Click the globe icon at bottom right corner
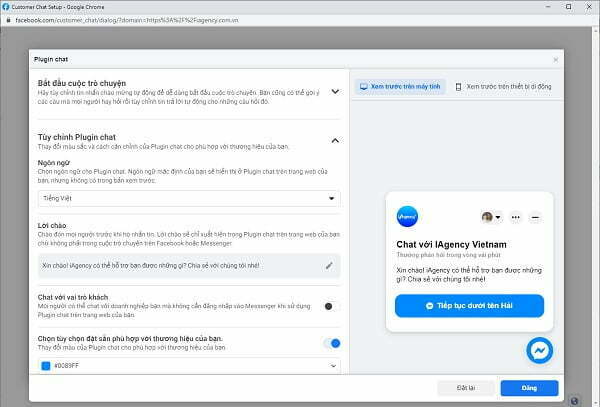Image resolution: width=600 pixels, height=407 pixels. pos(574,401)
